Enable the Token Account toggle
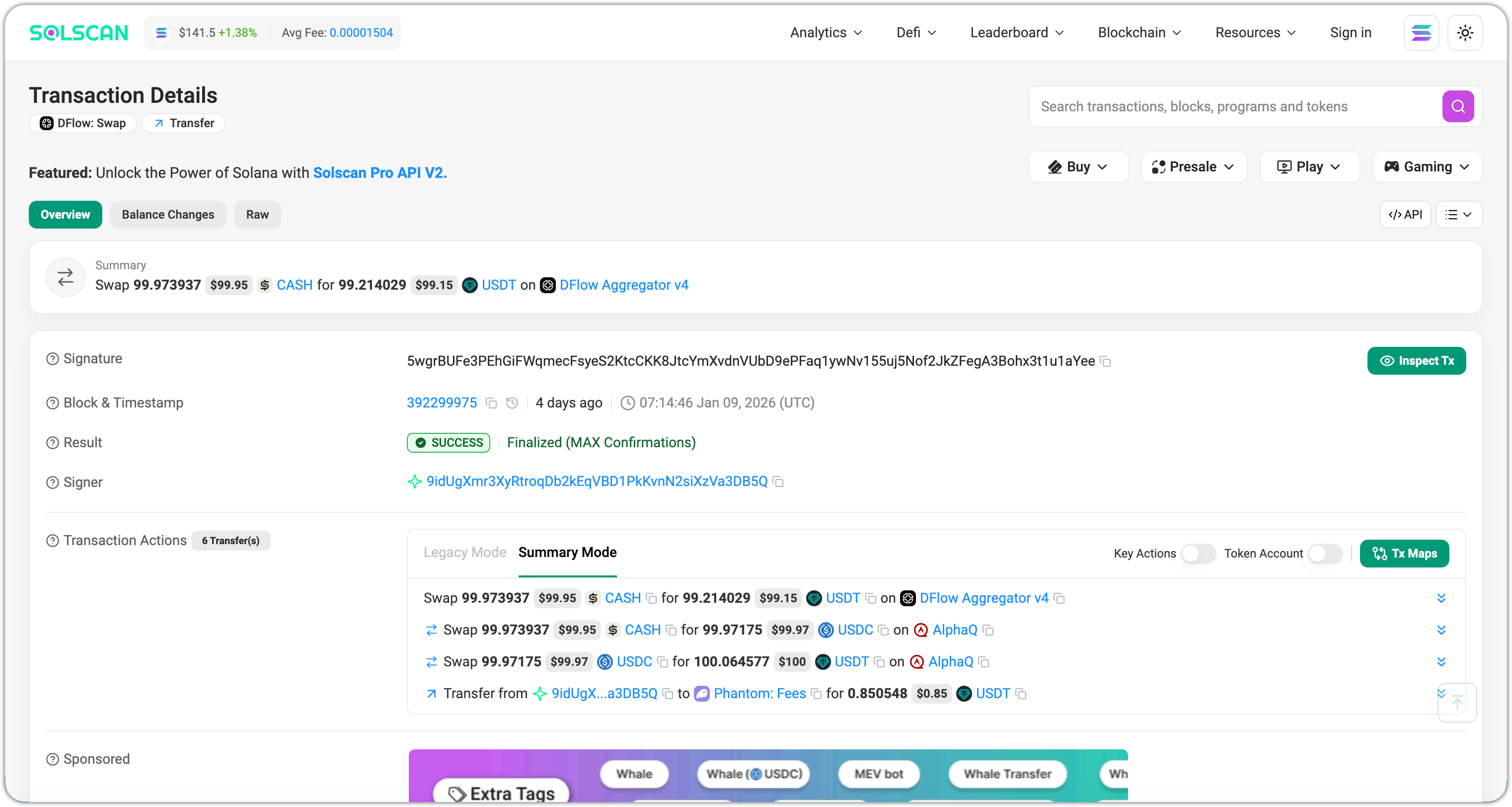This screenshot has height=807, width=1512. pyautogui.click(x=1325, y=553)
